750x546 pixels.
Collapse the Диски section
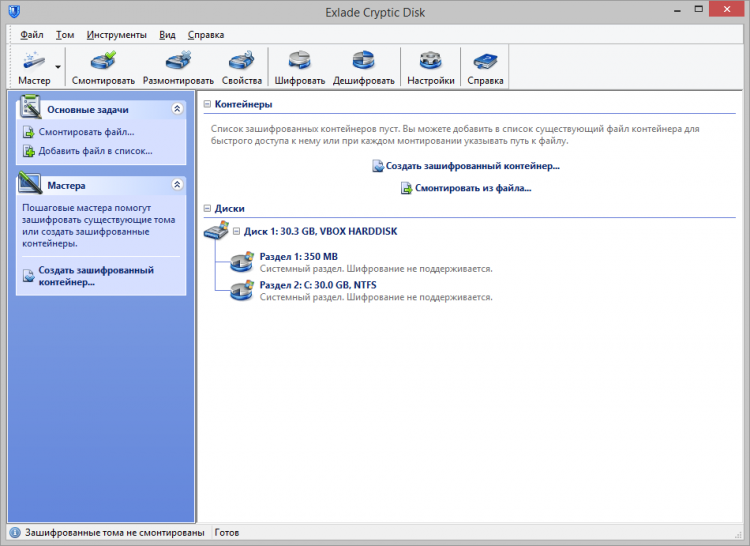(207, 208)
